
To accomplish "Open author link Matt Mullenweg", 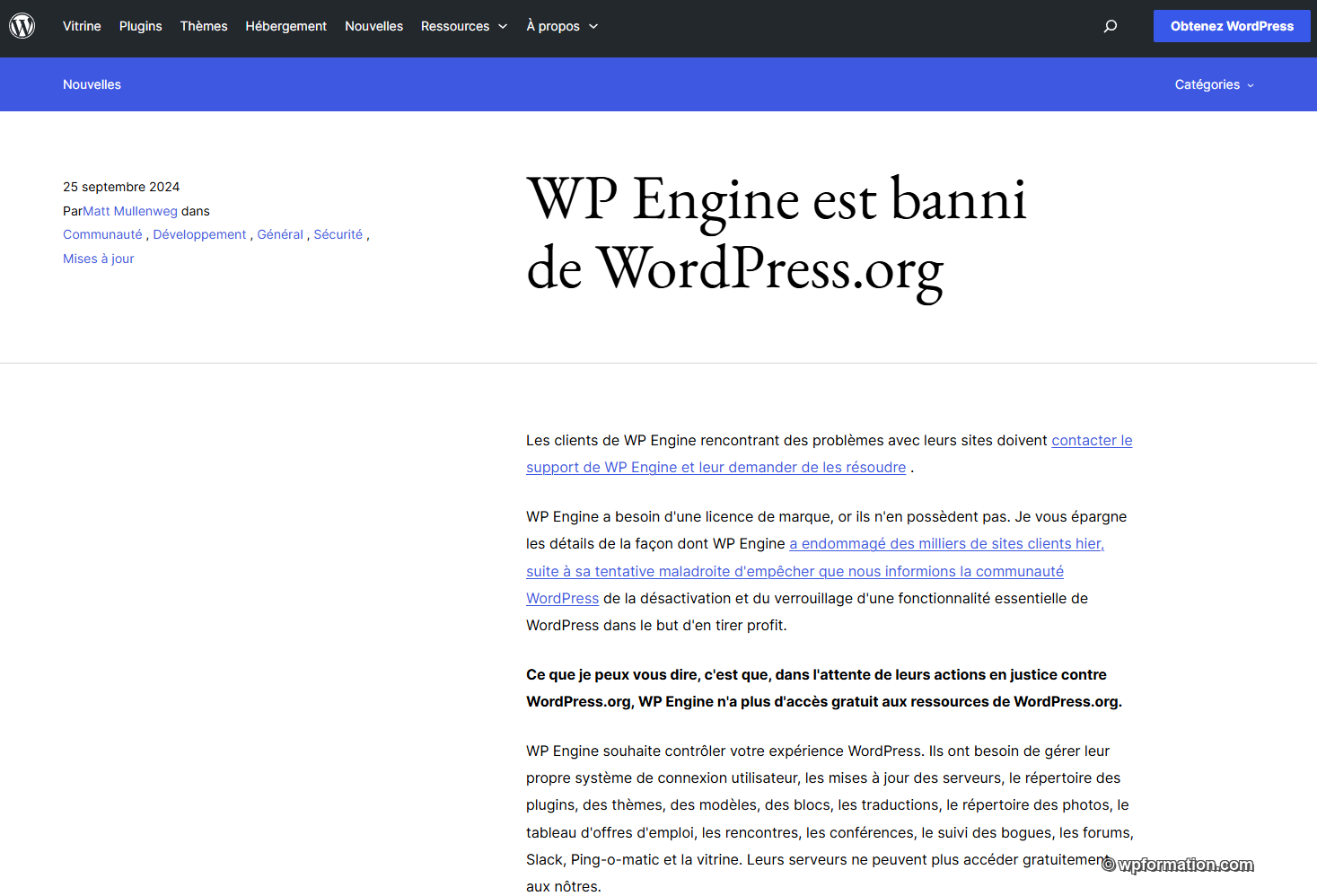I will [130, 211].
